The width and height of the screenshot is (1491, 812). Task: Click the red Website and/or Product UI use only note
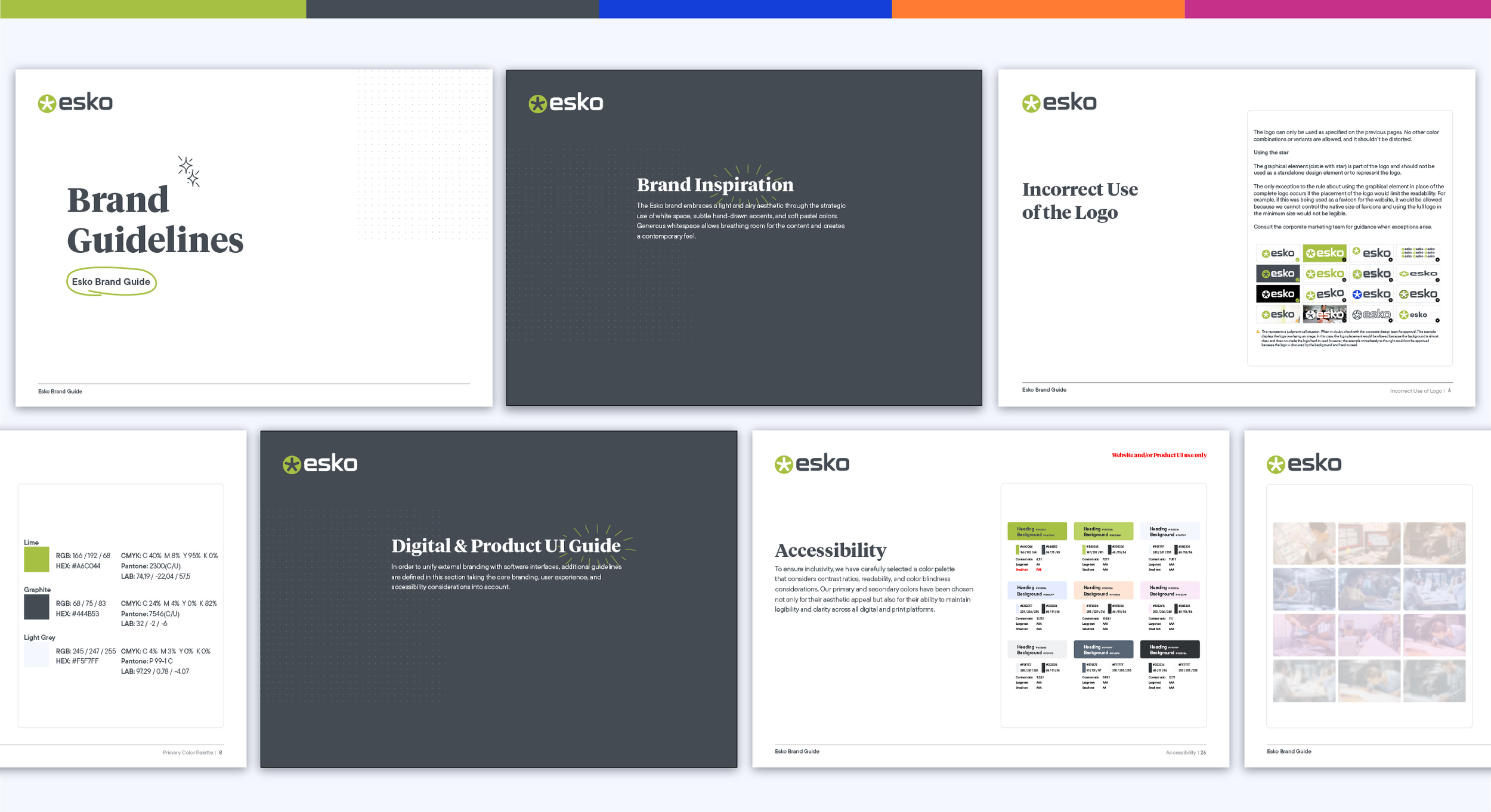pos(1159,455)
